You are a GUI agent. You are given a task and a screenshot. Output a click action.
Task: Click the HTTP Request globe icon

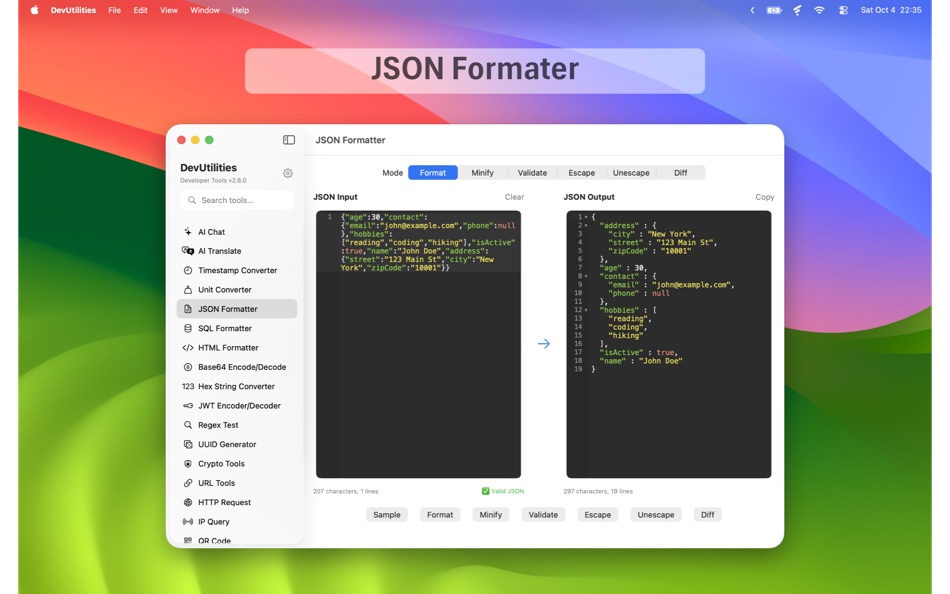pyautogui.click(x=188, y=502)
